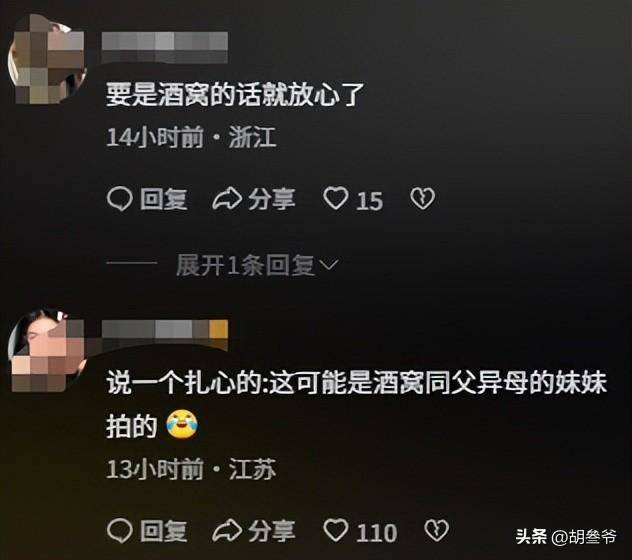Open the second commenter's avatar
The width and height of the screenshot is (632, 560).
coord(47,350)
